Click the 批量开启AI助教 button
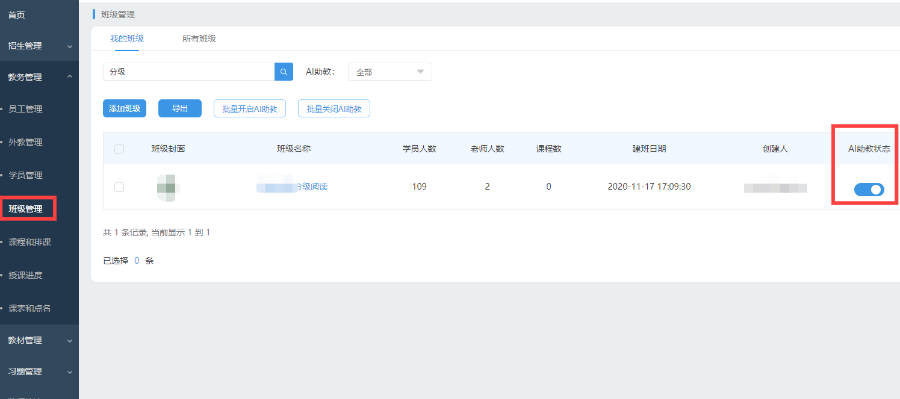Image resolution: width=900 pixels, height=399 pixels. tap(250, 109)
